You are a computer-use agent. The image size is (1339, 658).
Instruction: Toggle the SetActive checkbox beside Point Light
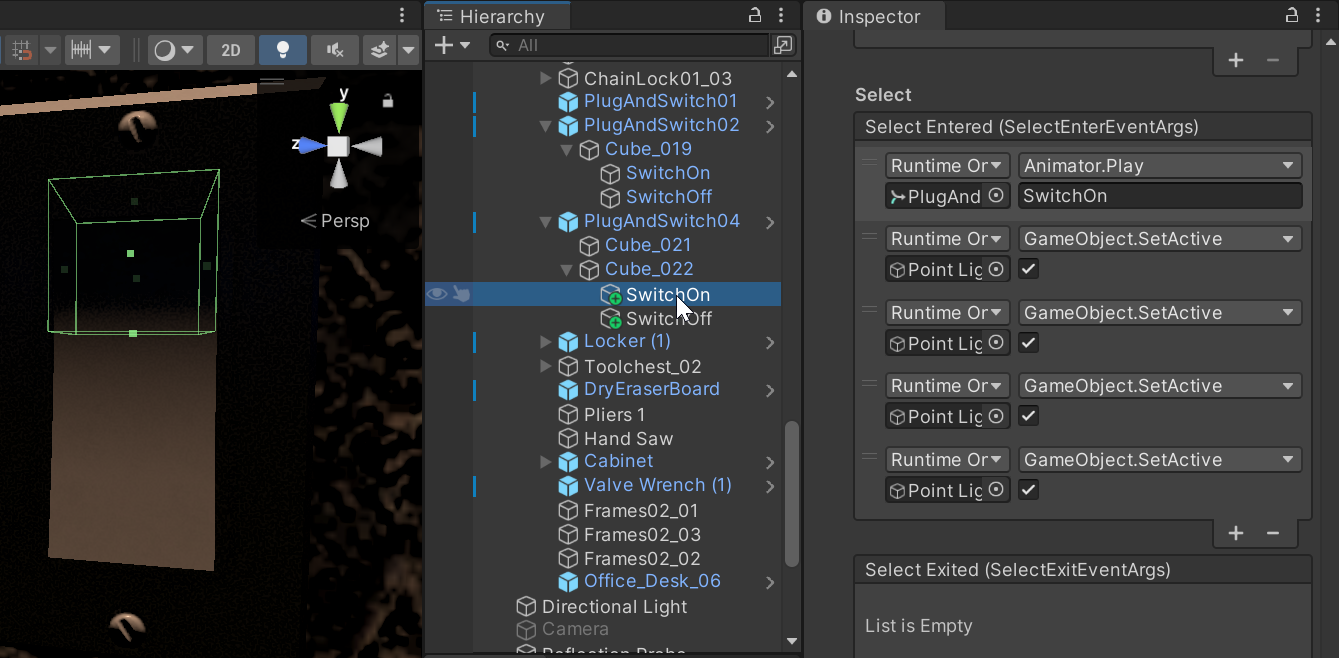(1028, 268)
